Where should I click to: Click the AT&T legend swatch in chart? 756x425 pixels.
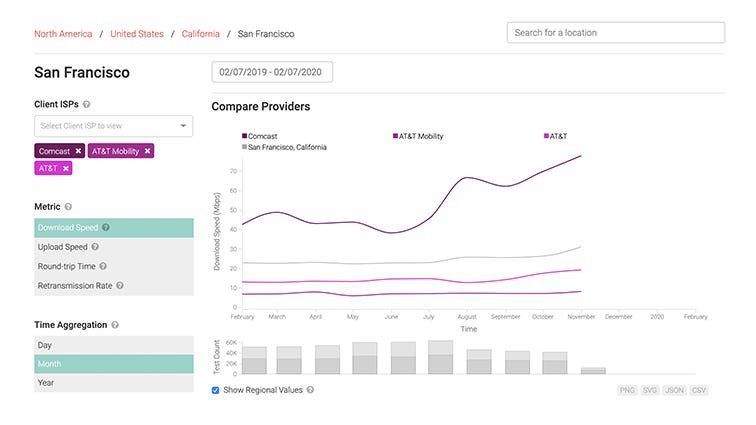click(x=546, y=136)
